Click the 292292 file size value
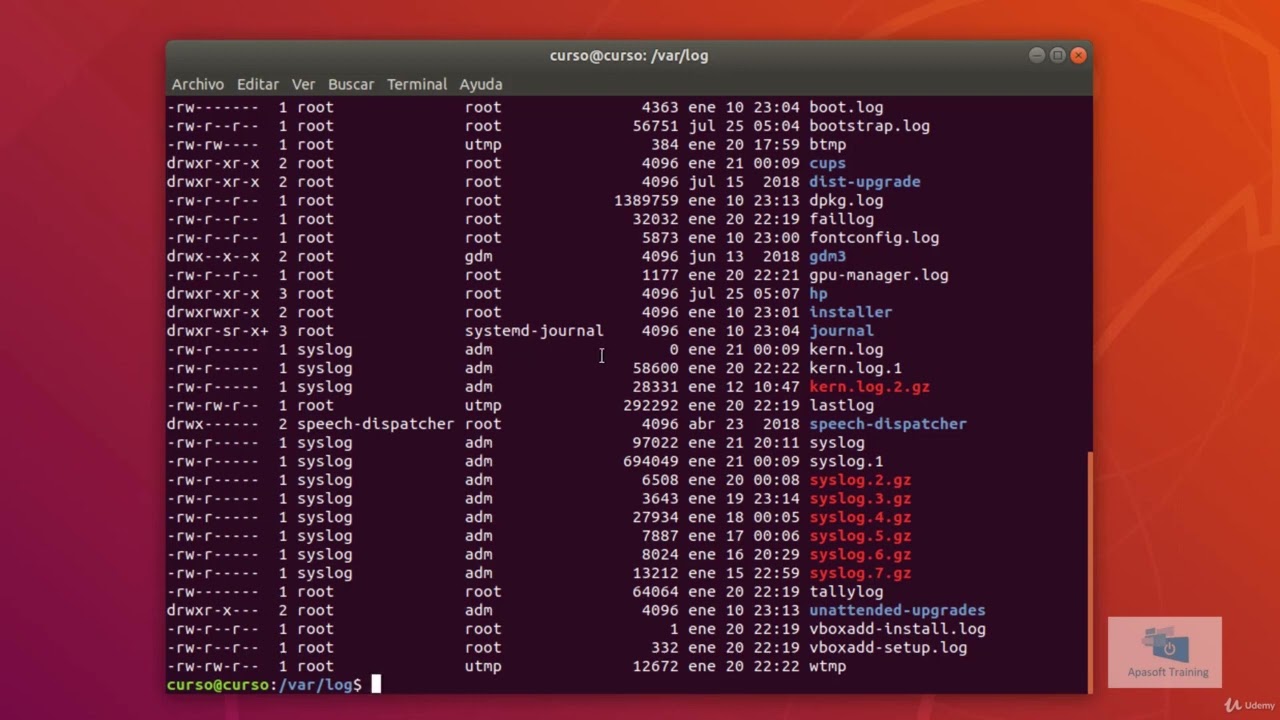This screenshot has width=1280, height=720. point(651,405)
